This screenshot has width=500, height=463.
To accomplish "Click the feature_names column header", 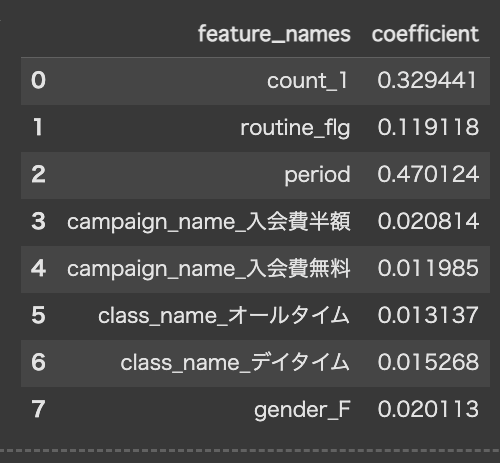I will 274,34.
